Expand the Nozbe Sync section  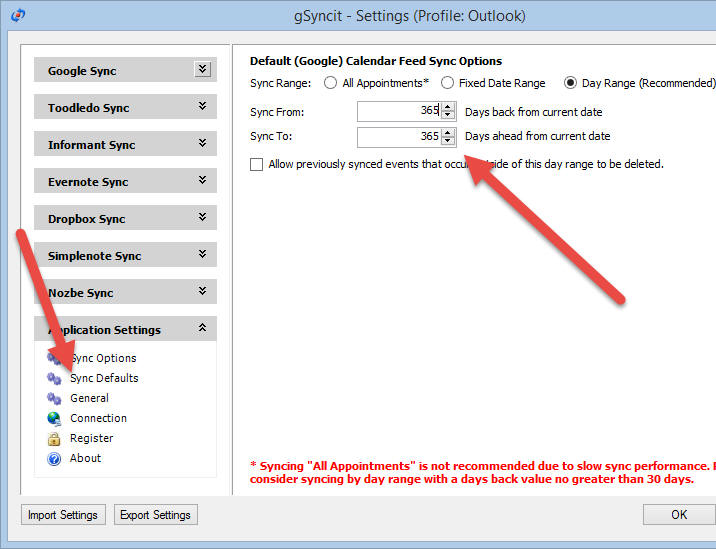tap(202, 291)
